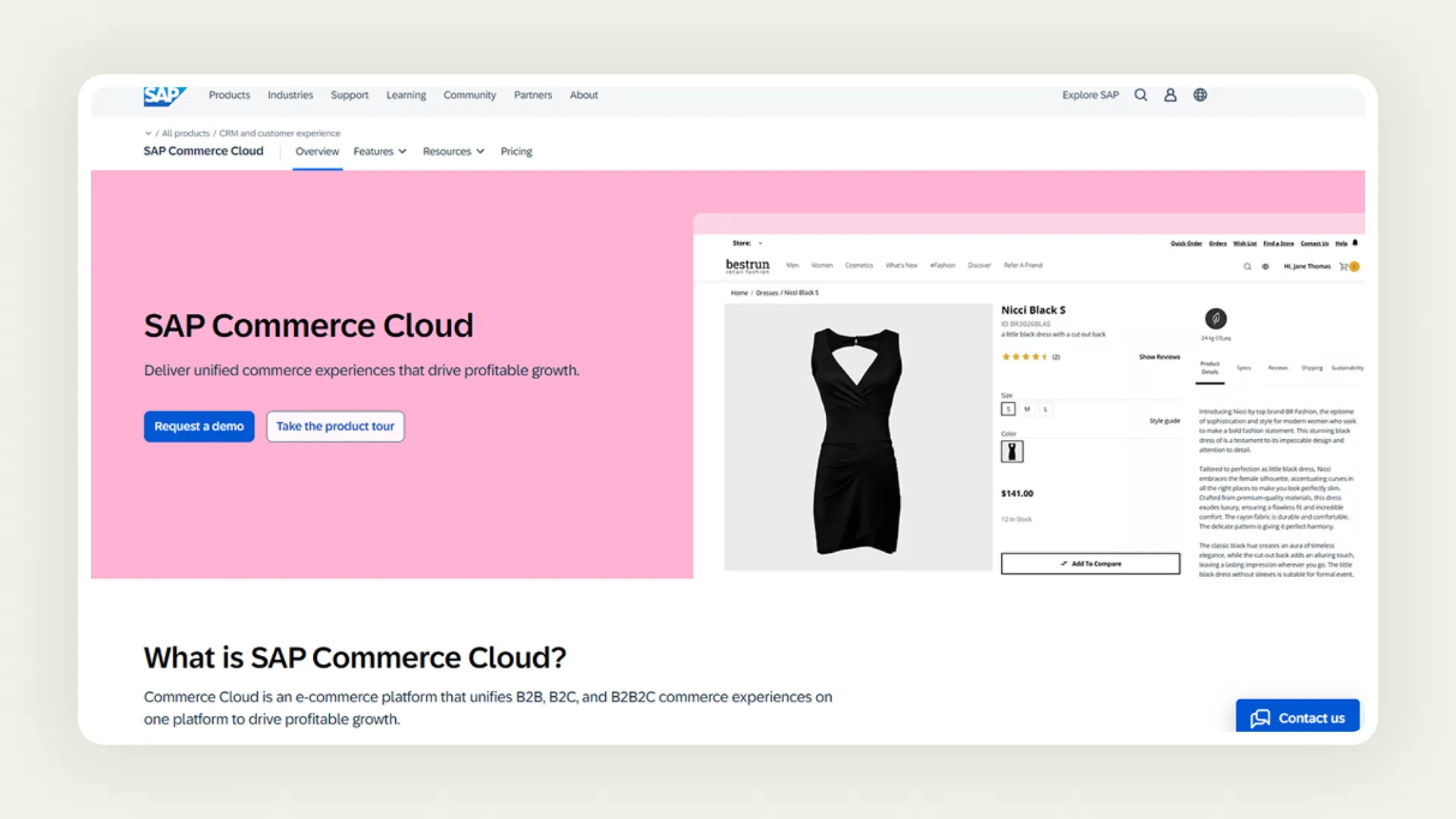Switch to the Pricing tab
This screenshot has height=819, width=1456.
click(x=516, y=151)
